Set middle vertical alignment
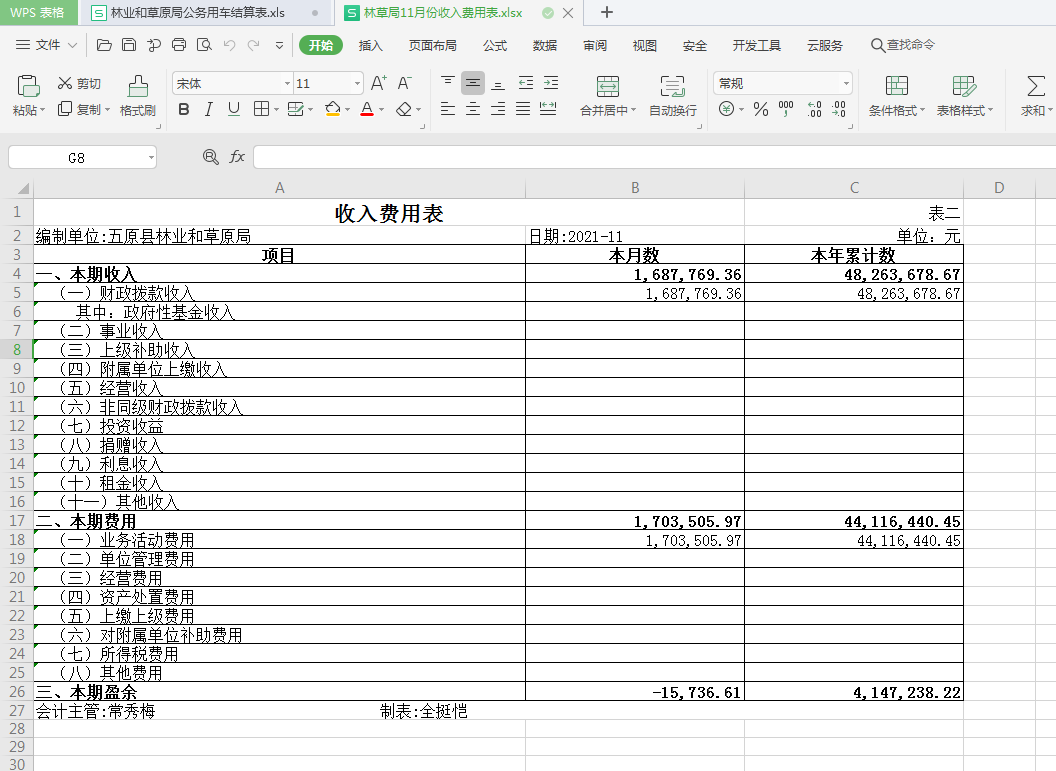The width and height of the screenshot is (1056, 771). (x=473, y=83)
